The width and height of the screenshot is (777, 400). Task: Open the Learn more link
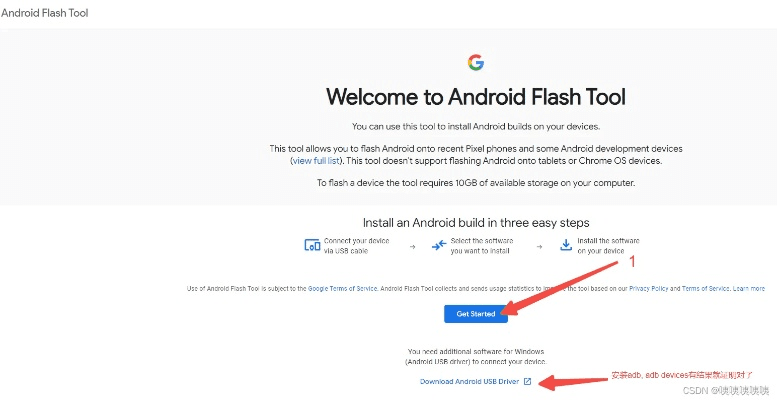(x=749, y=288)
